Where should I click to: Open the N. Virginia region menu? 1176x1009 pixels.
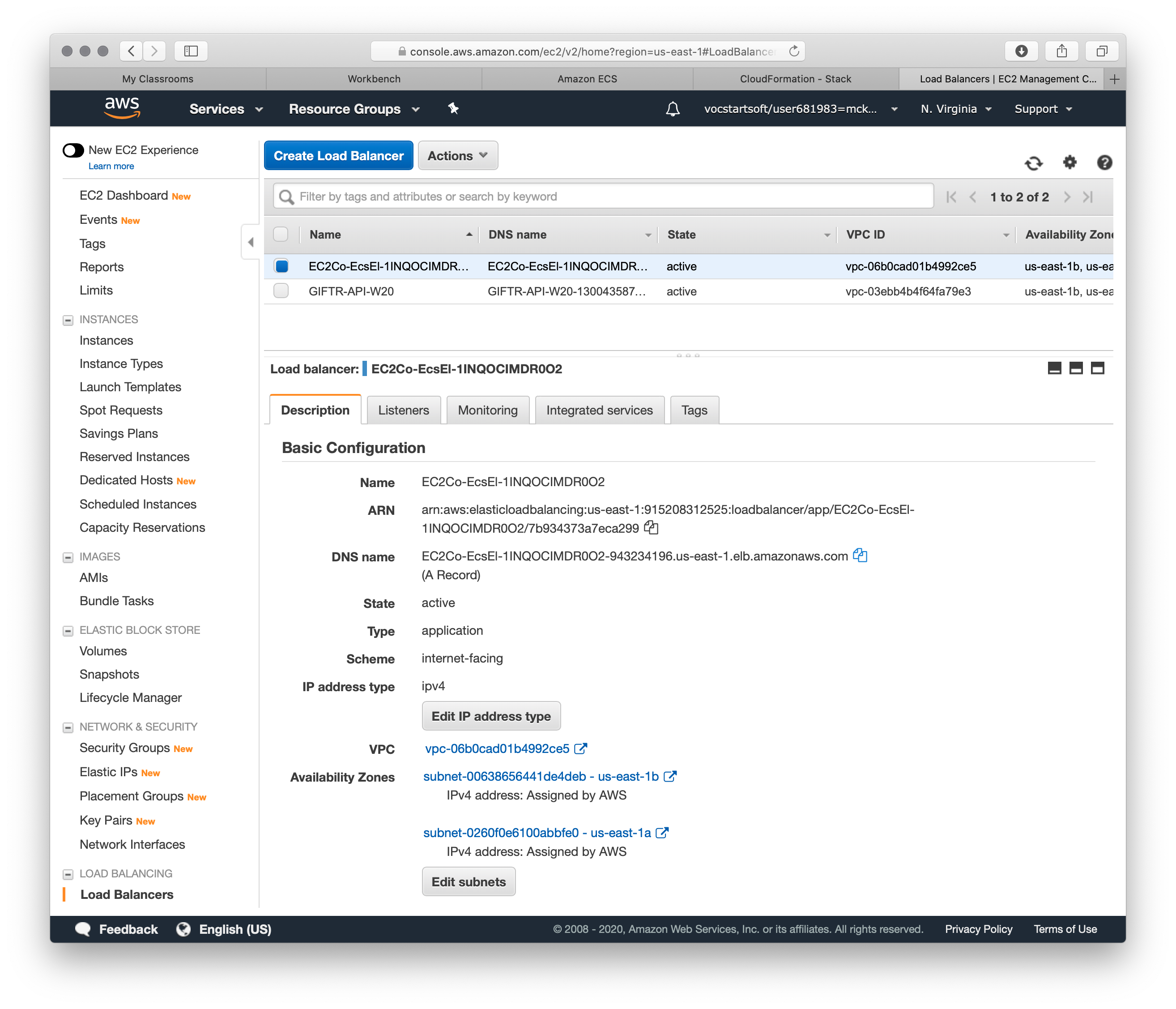(x=956, y=109)
